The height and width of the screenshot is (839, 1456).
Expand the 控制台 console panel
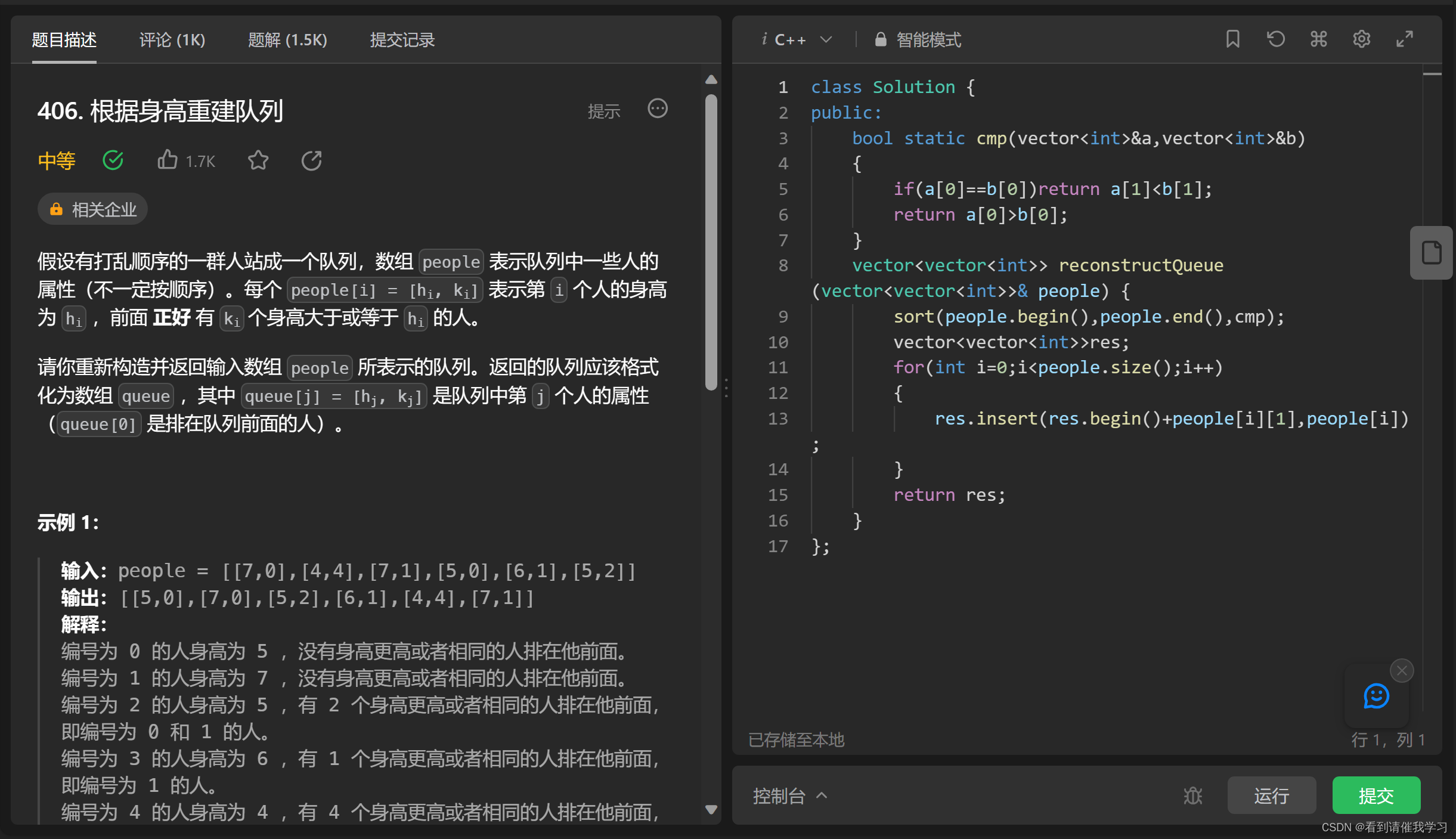[789, 795]
